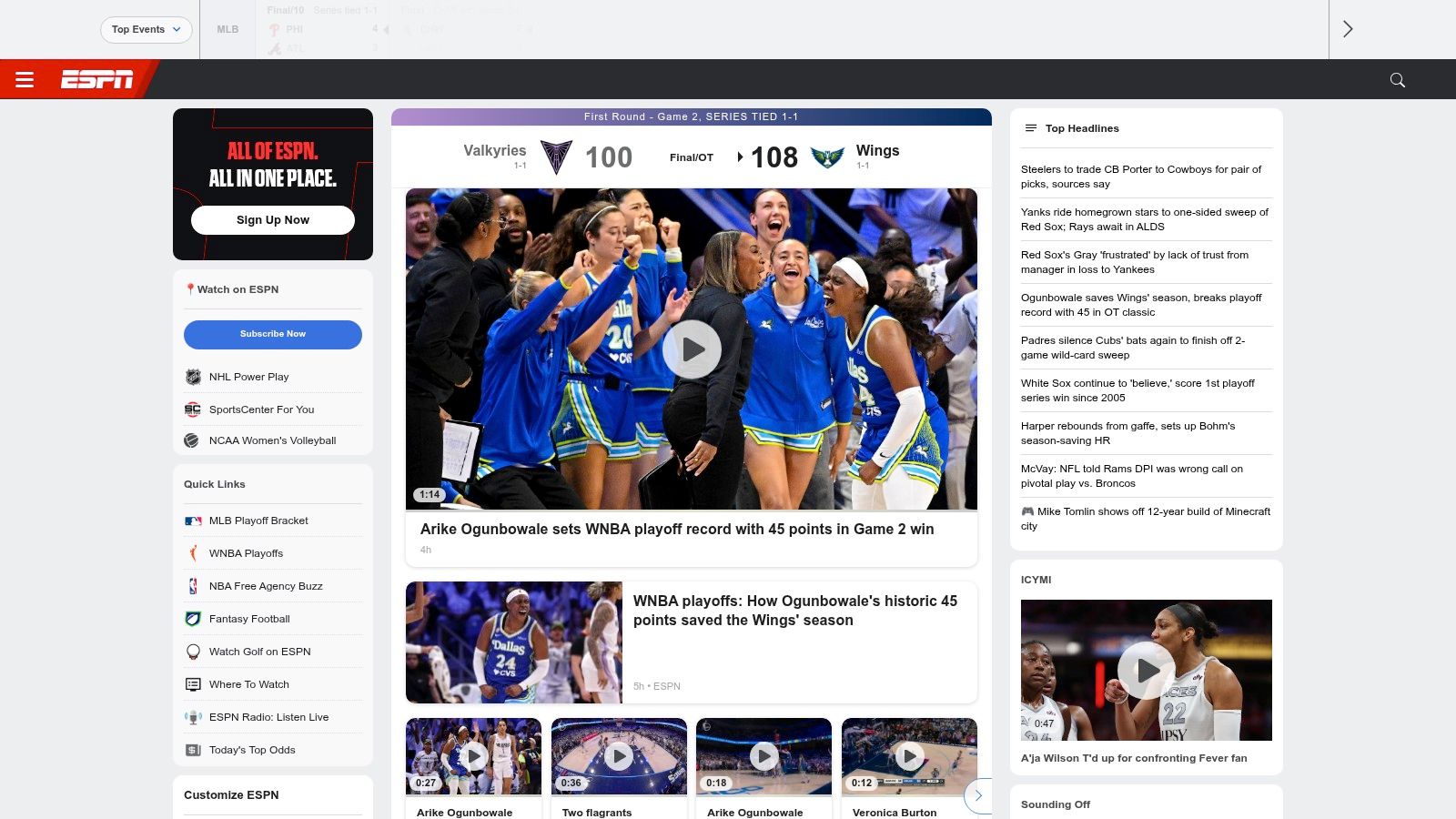Screen dimensions: 1456x819
Task: Play the ICYMI A'ja Wilson video
Action: pyautogui.click(x=1147, y=670)
